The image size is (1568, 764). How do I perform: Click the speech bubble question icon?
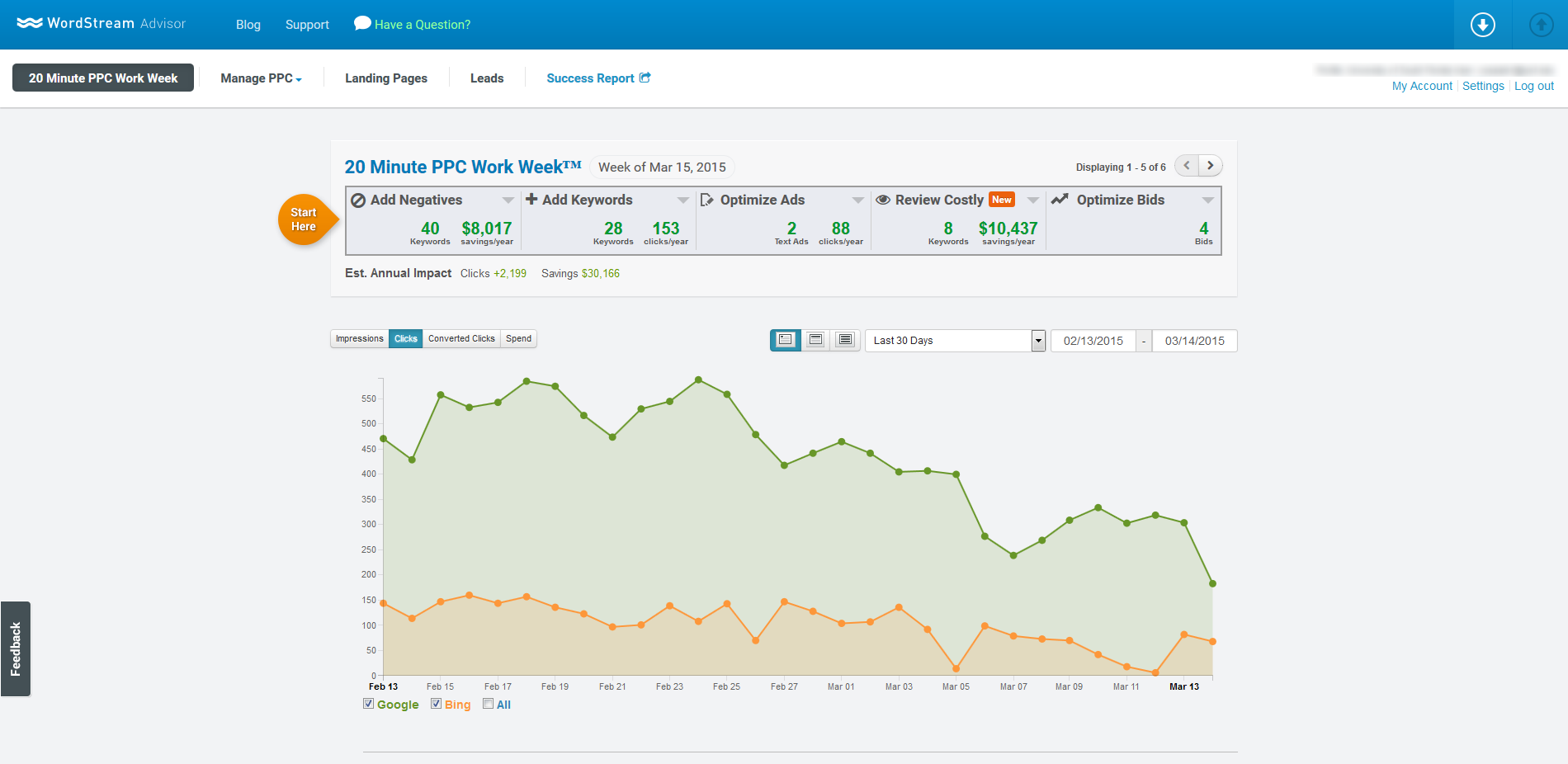tap(362, 23)
